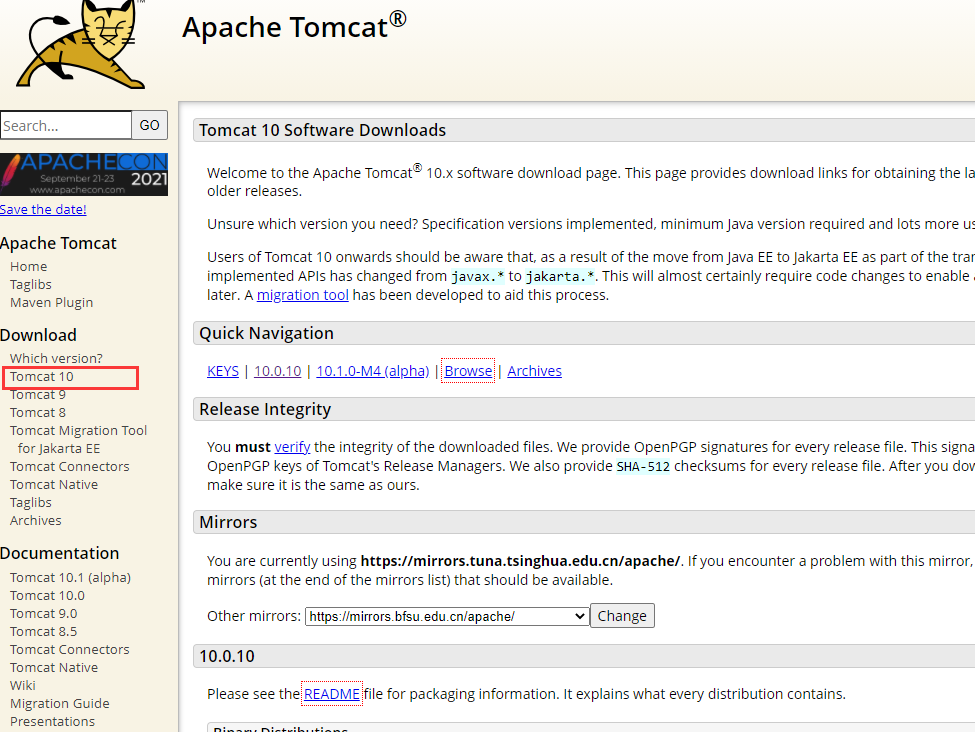Open Tomcat 8.5 documentation link

coord(44,632)
